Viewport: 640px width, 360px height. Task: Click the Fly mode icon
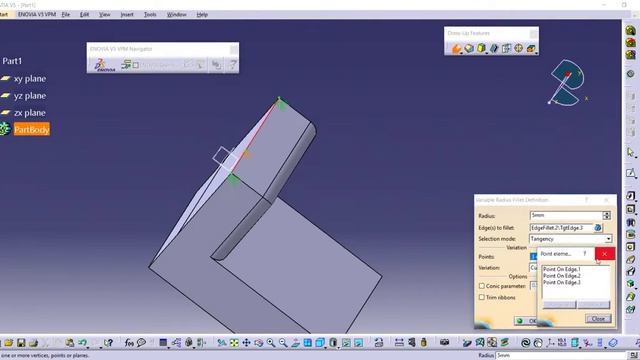click(222, 342)
